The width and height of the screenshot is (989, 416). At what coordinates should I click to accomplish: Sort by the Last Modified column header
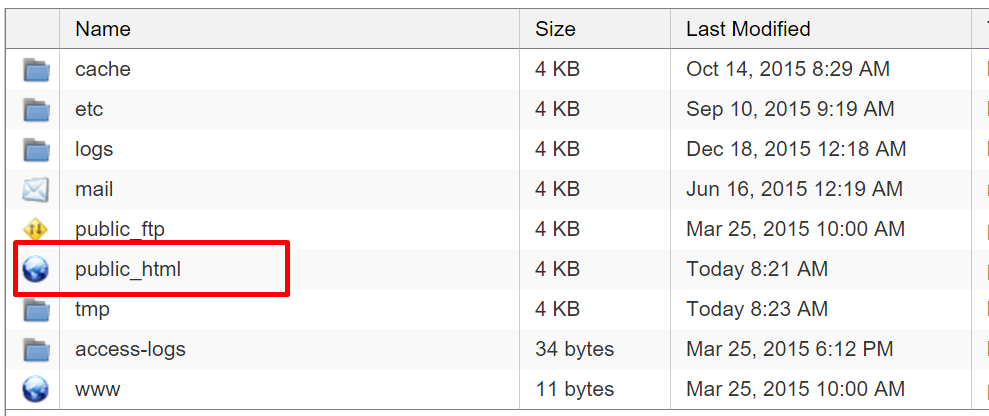(x=748, y=29)
